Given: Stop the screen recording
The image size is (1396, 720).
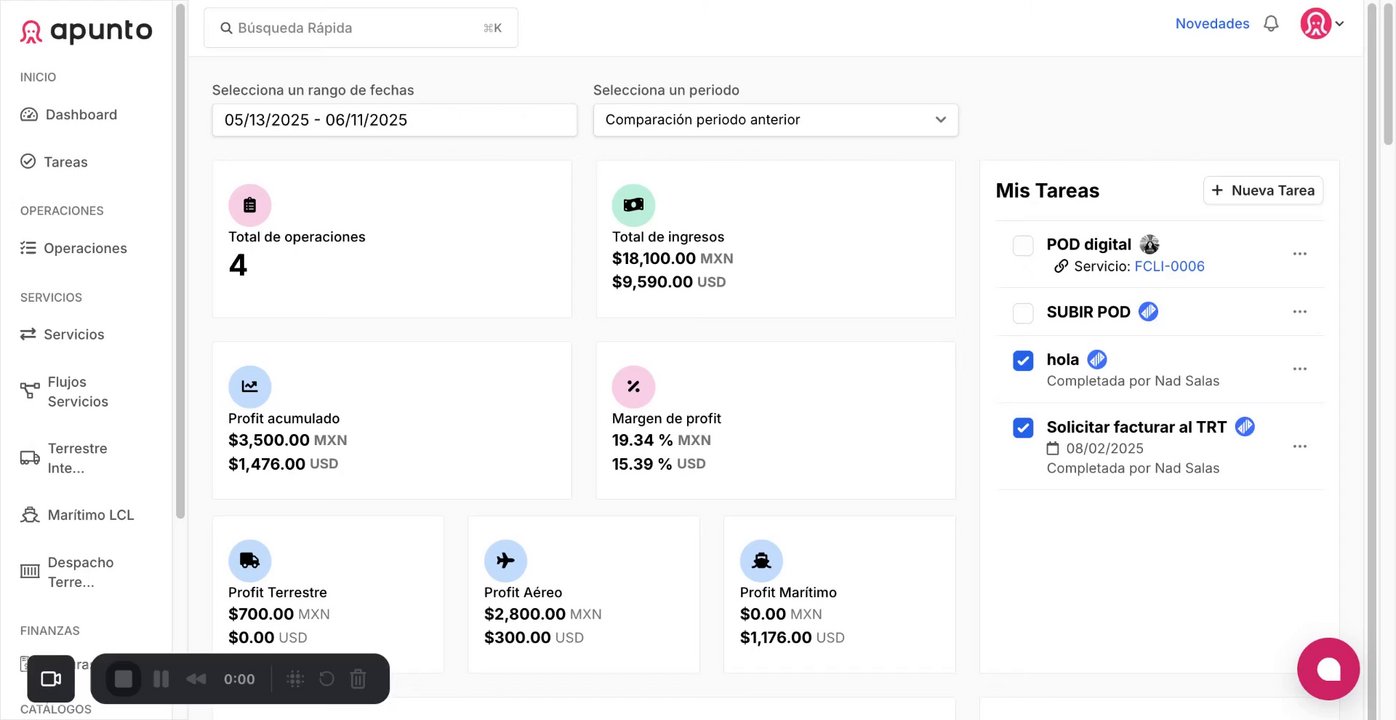Looking at the screenshot, I should [x=123, y=679].
